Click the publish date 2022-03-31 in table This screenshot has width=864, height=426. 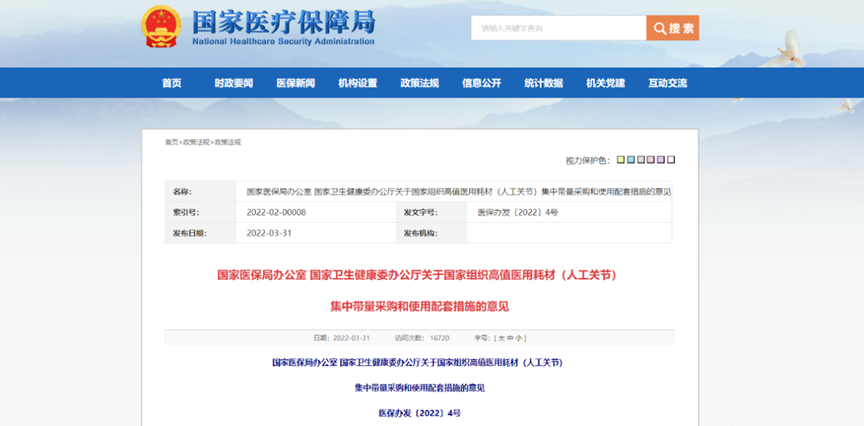click(x=269, y=233)
